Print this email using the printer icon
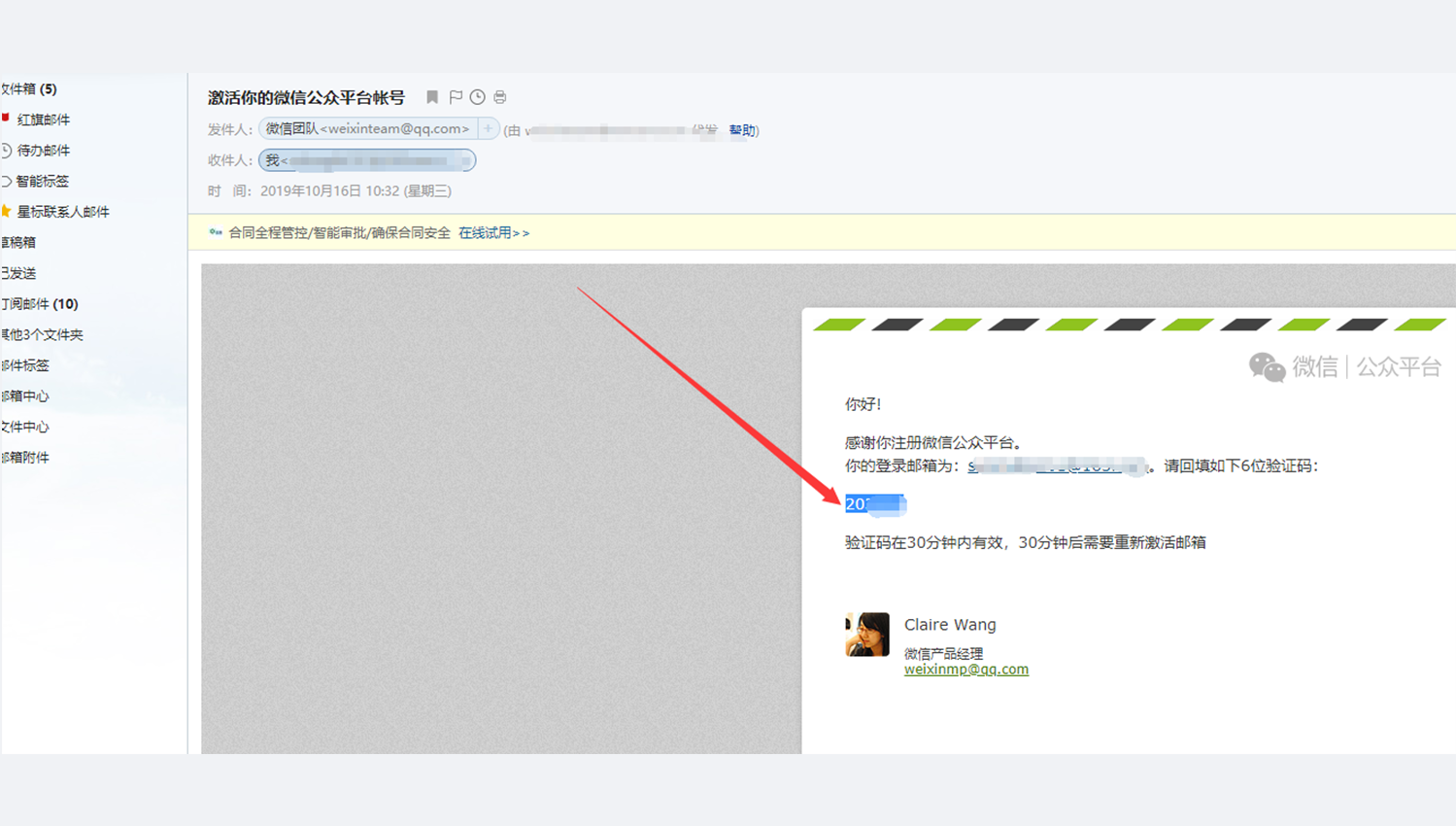Image resolution: width=1456 pixels, height=826 pixels. pos(500,97)
